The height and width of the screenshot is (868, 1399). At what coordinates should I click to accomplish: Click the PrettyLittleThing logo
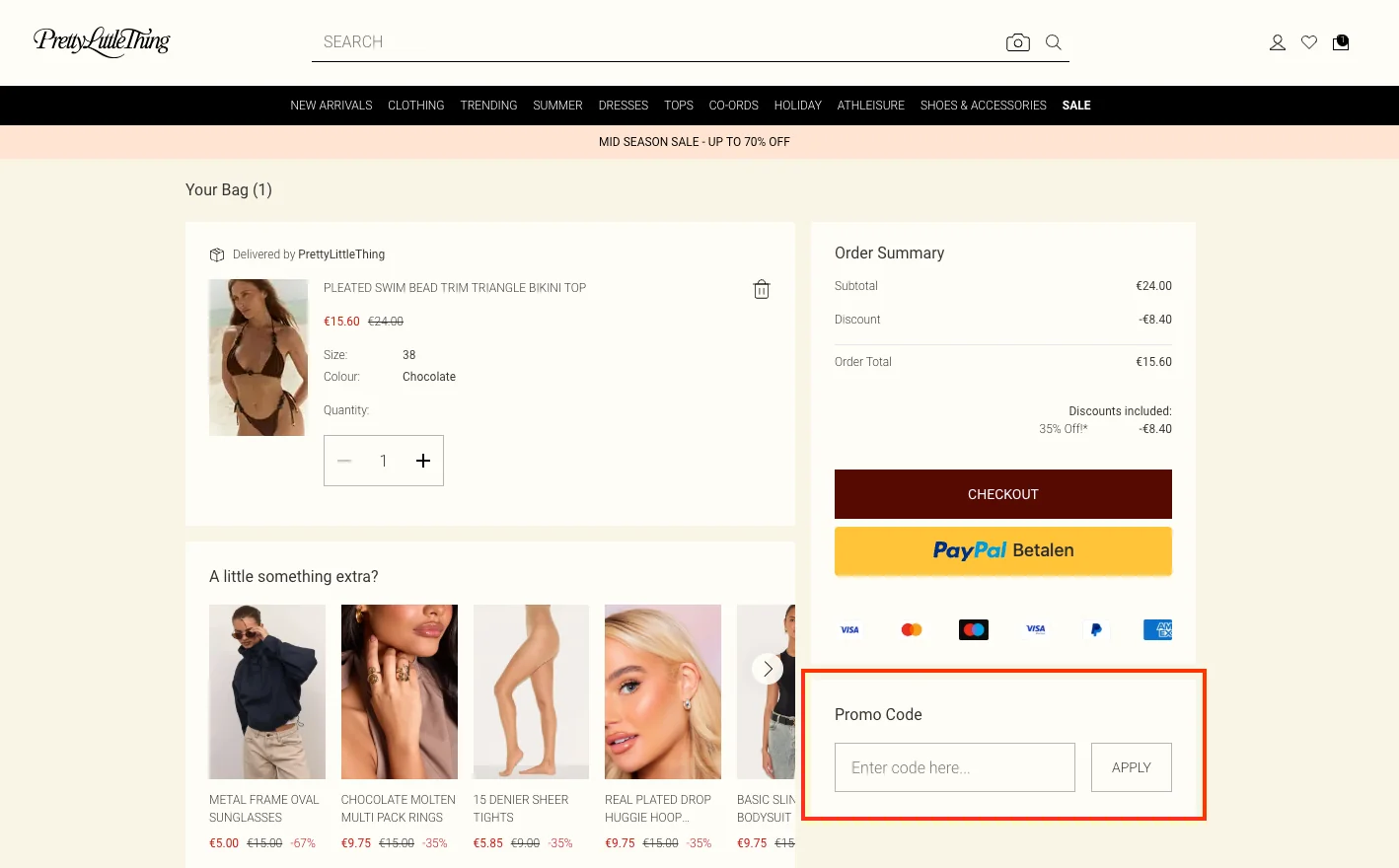102,41
